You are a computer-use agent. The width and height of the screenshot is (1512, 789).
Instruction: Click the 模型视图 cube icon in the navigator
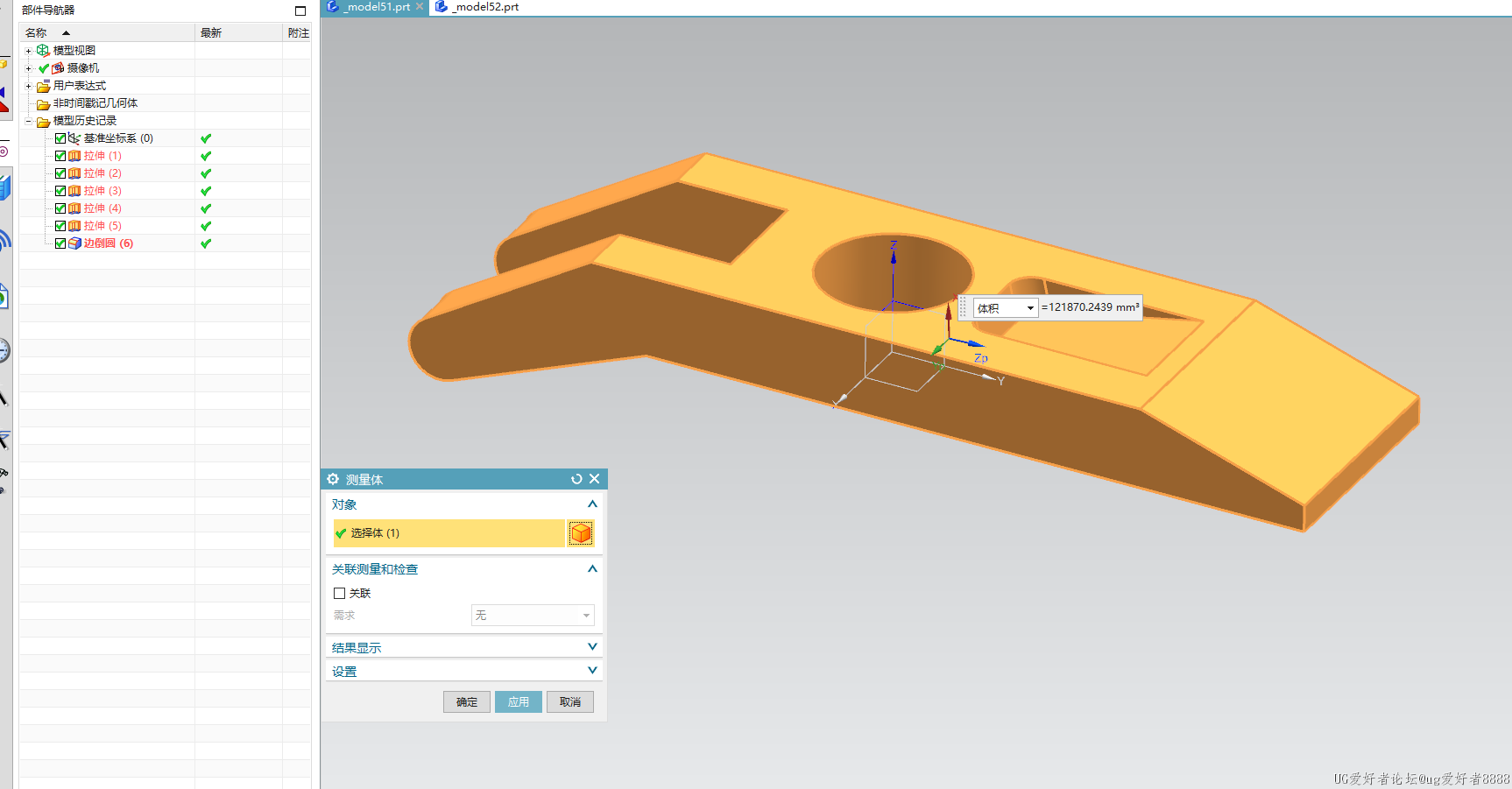(43, 51)
